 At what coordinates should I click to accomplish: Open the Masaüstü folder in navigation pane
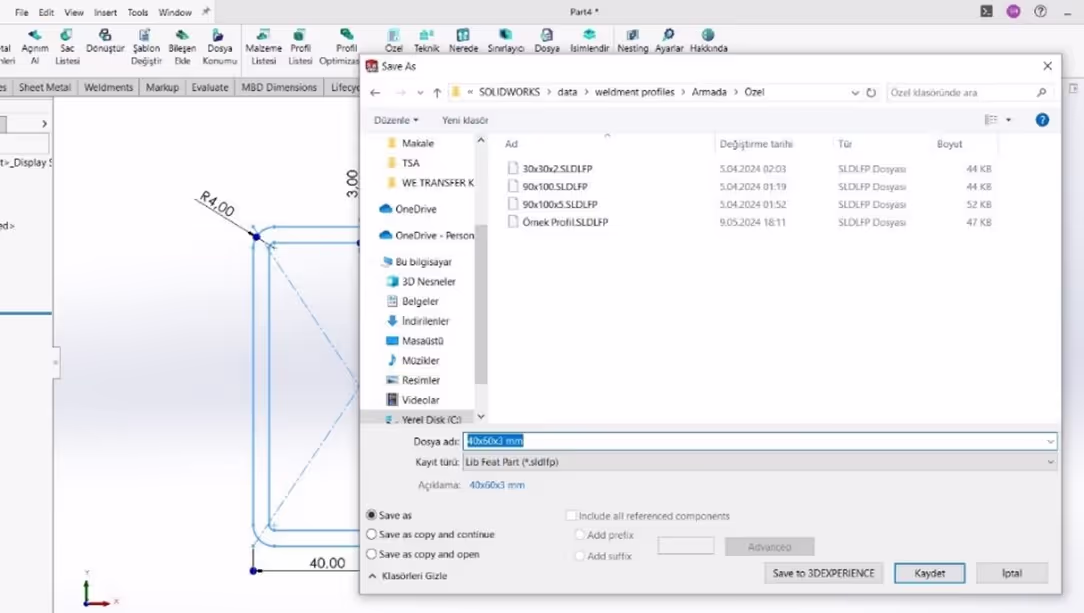(x=422, y=341)
